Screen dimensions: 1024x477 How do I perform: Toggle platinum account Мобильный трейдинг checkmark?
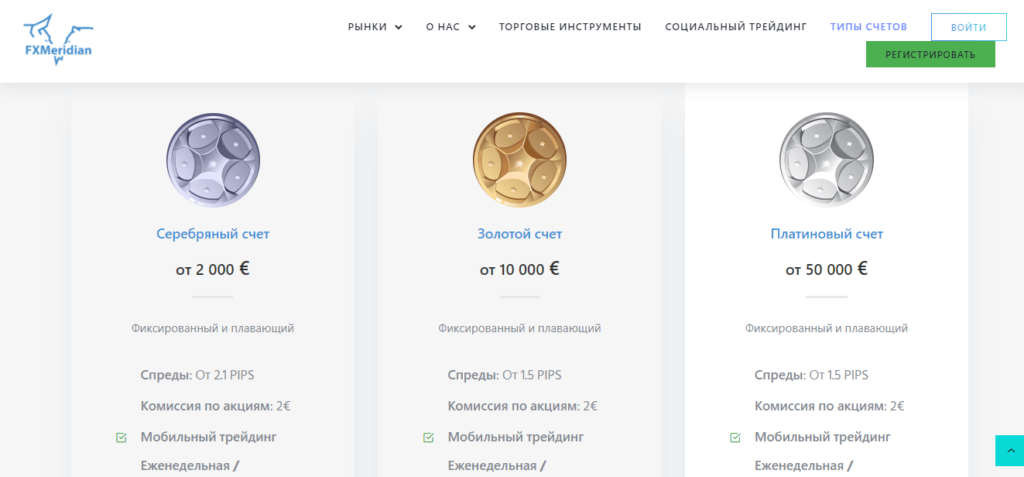(x=735, y=437)
